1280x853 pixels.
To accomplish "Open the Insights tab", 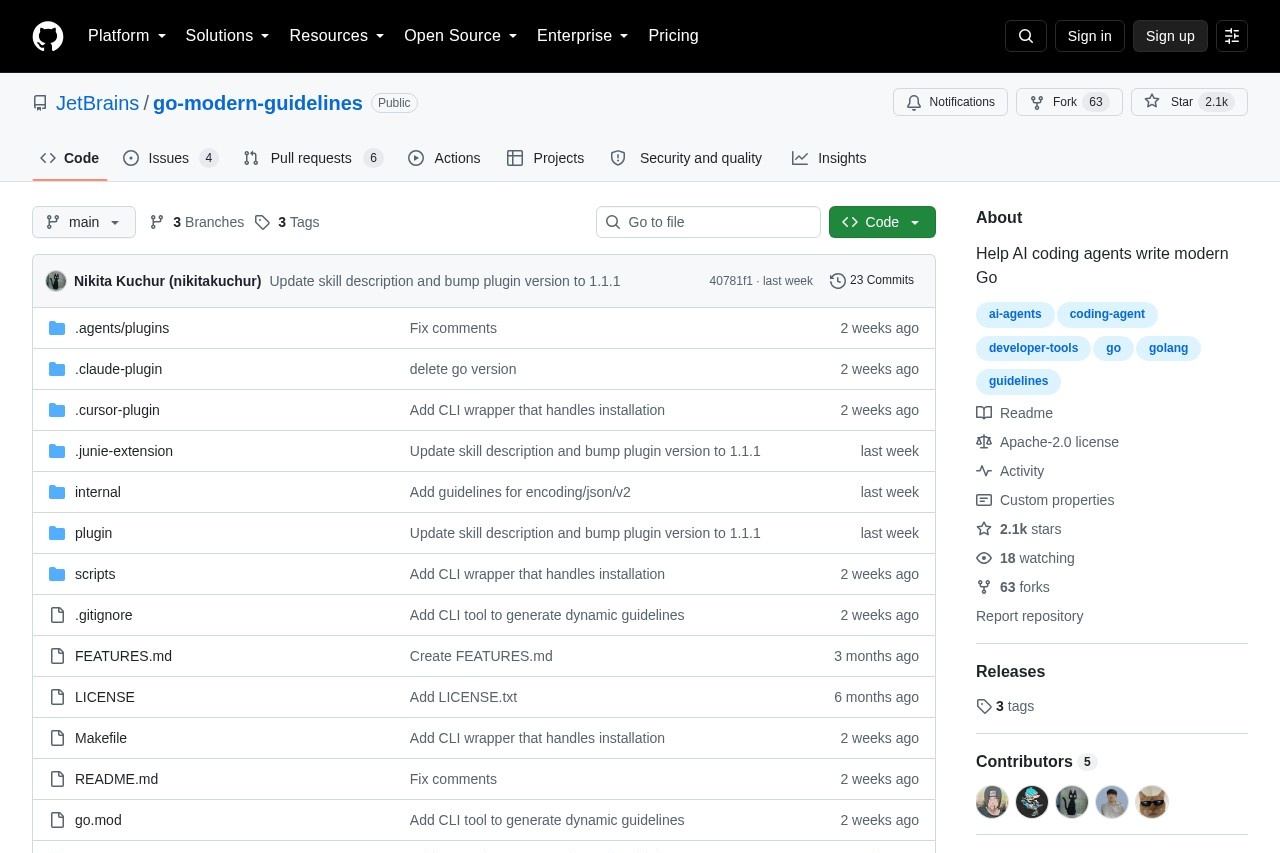I will pos(829,158).
